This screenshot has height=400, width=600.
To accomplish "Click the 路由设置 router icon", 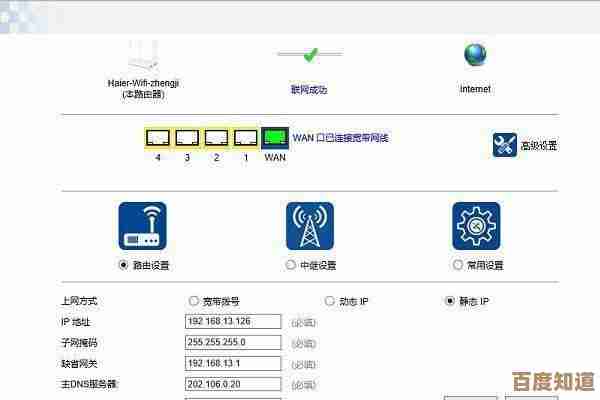I will coord(143,226).
